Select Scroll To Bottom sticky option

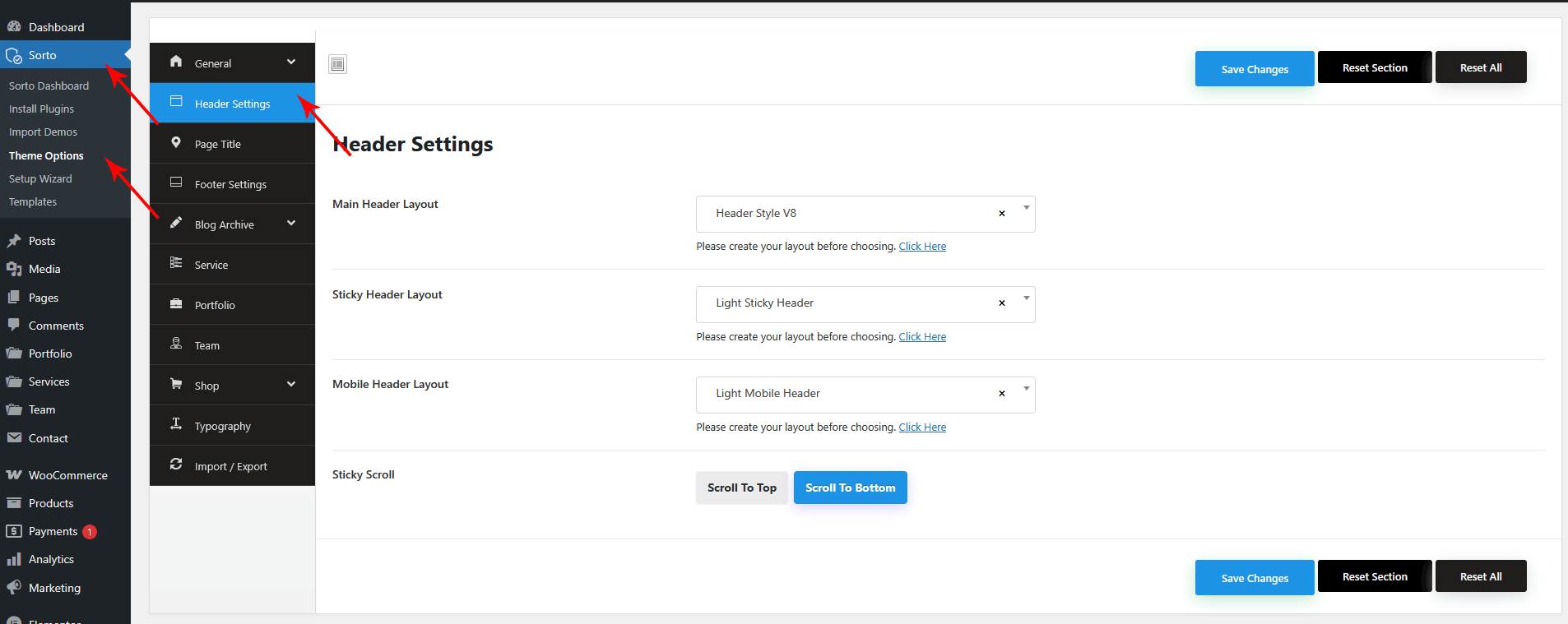coord(850,488)
